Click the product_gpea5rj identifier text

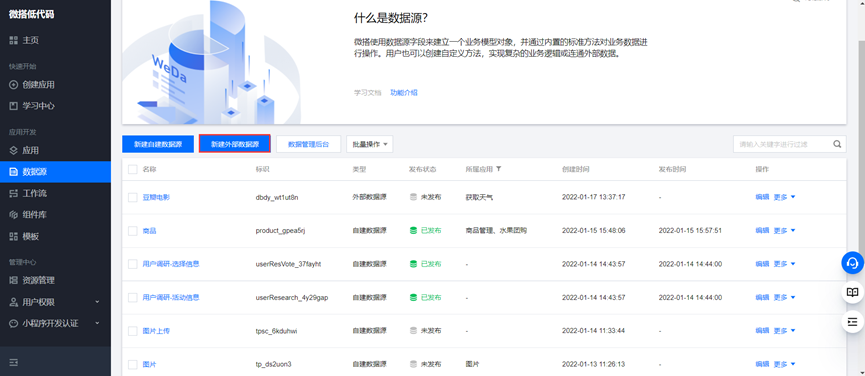click(x=280, y=230)
